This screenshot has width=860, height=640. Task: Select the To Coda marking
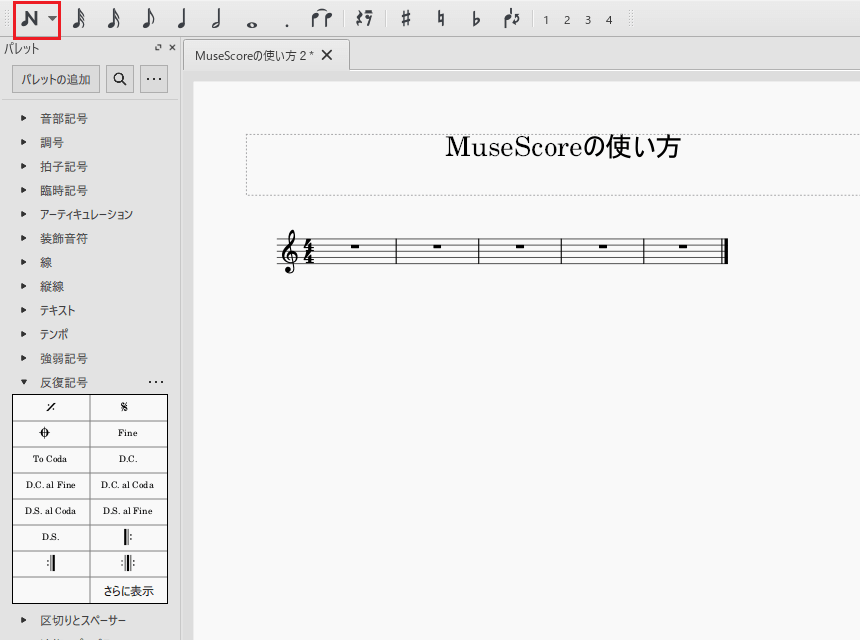coord(51,459)
